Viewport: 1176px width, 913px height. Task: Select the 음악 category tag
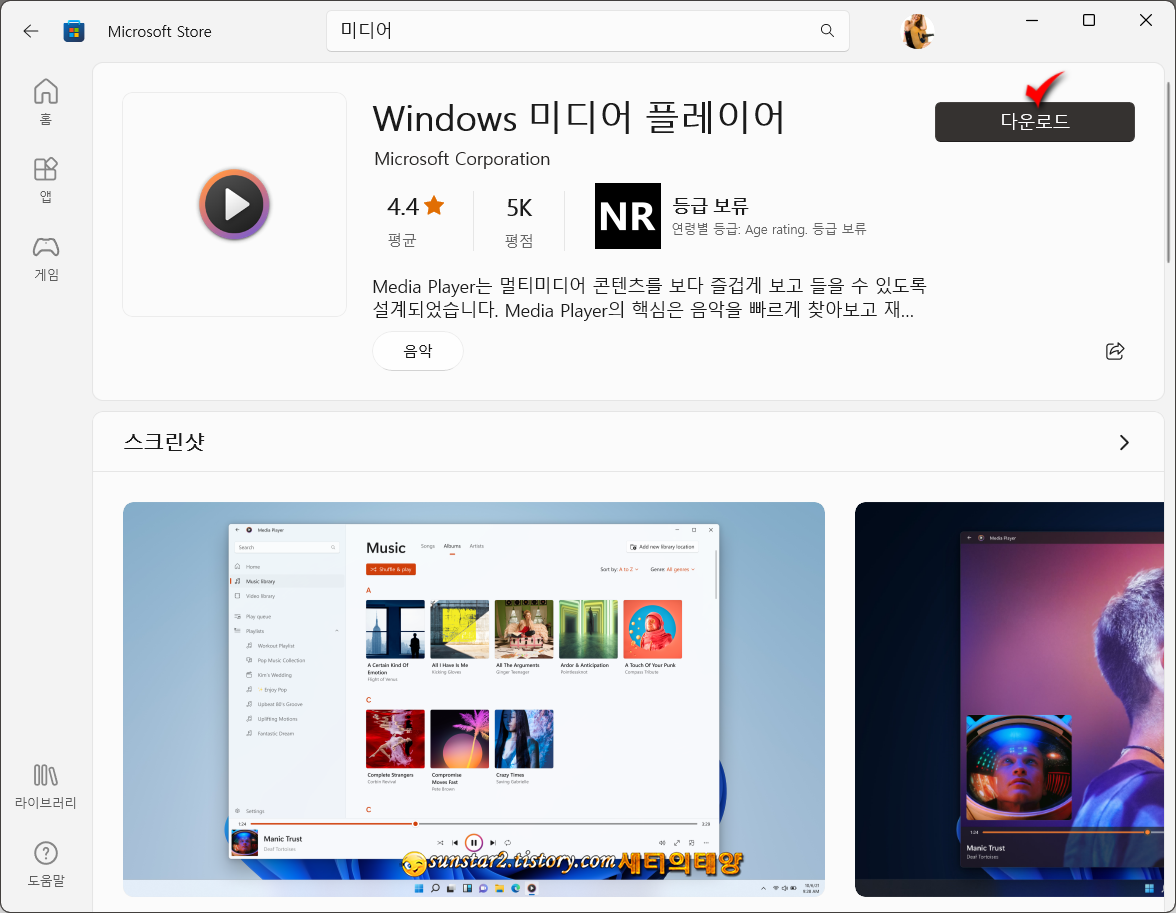coord(417,351)
